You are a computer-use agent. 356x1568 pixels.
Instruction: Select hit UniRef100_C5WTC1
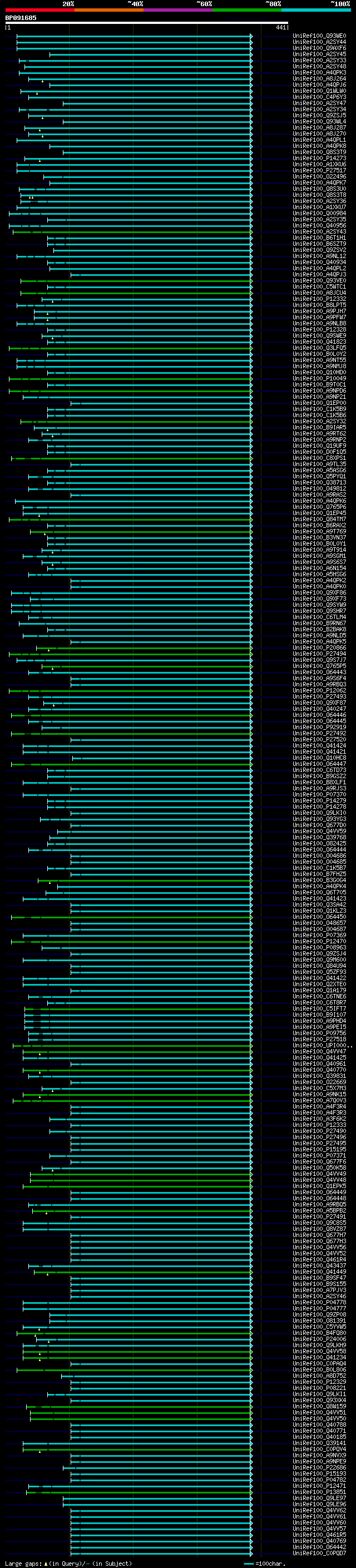[x=319, y=286]
